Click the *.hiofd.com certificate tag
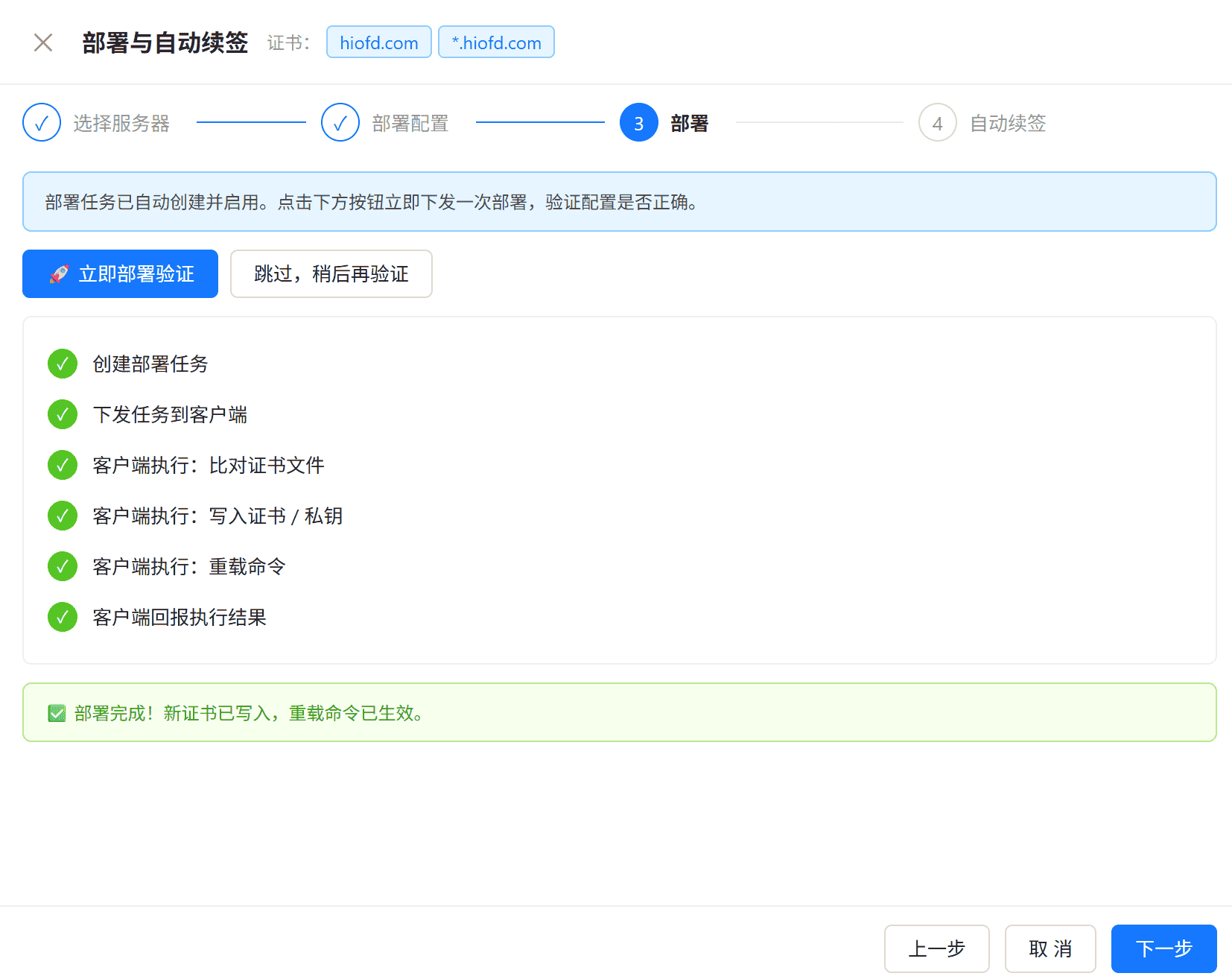 496,42
